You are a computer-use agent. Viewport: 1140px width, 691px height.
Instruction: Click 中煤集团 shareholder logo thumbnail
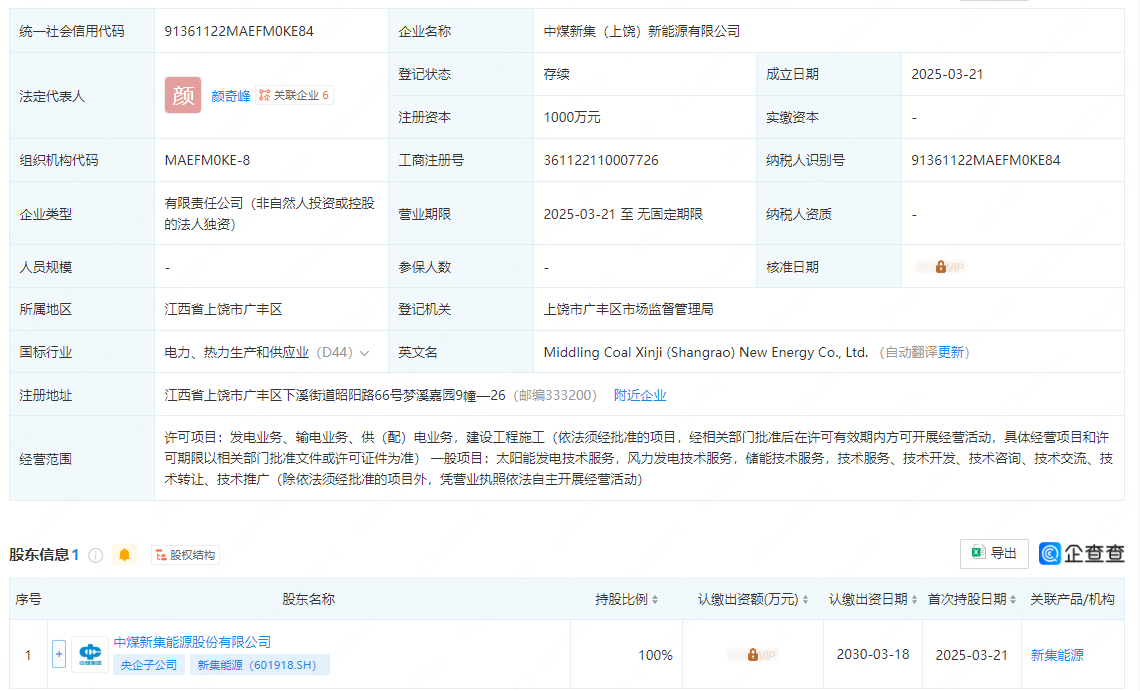click(x=90, y=655)
